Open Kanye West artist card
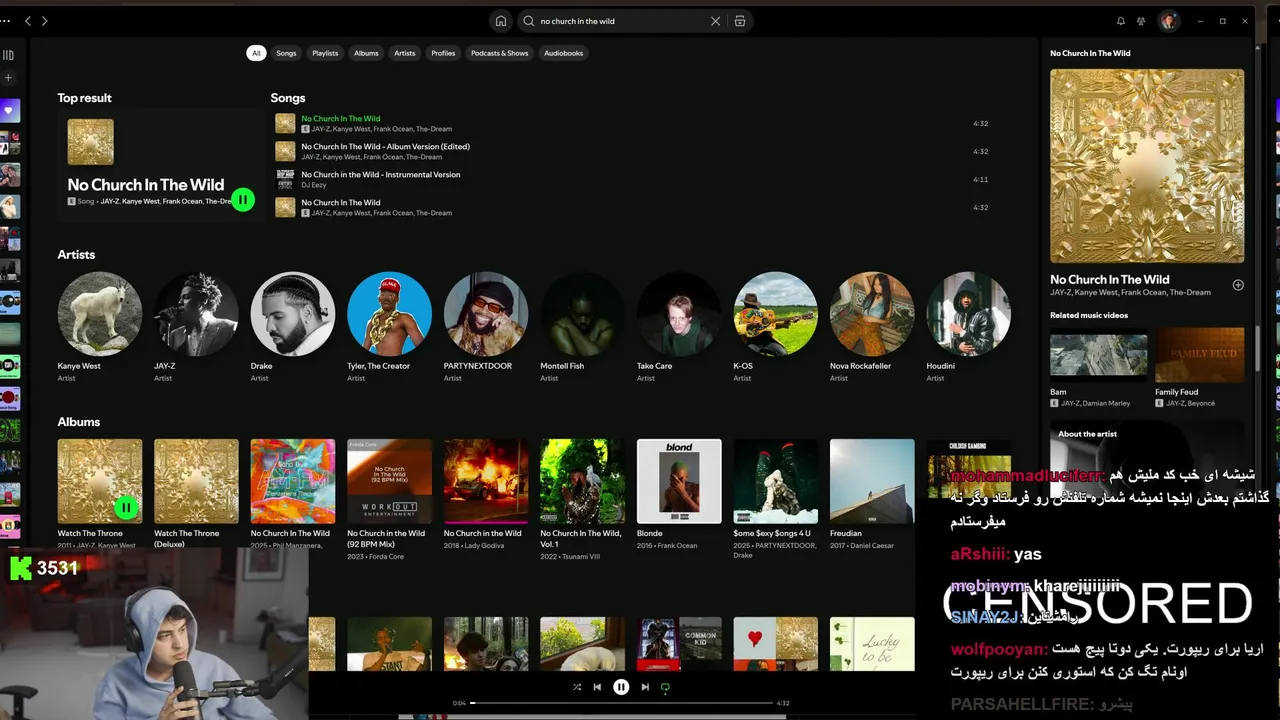The image size is (1280, 720). tap(100, 326)
